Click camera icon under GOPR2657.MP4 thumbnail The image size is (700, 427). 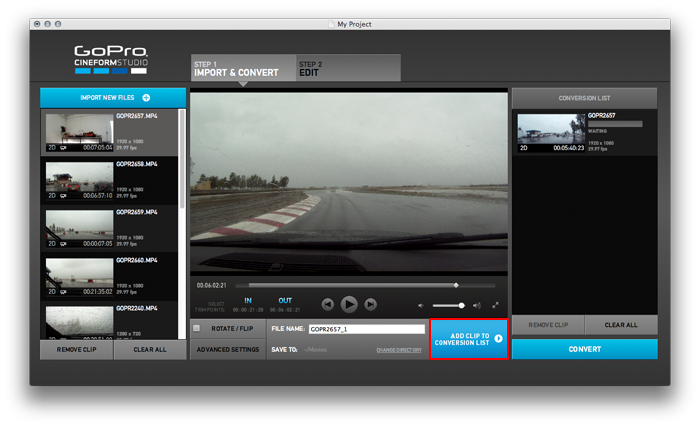[x=63, y=148]
